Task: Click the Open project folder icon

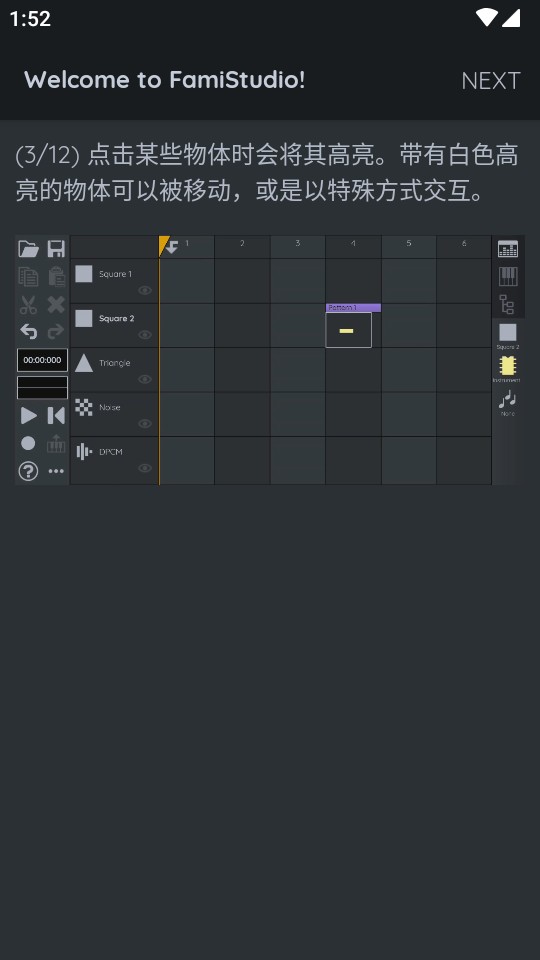Action: click(x=28, y=249)
